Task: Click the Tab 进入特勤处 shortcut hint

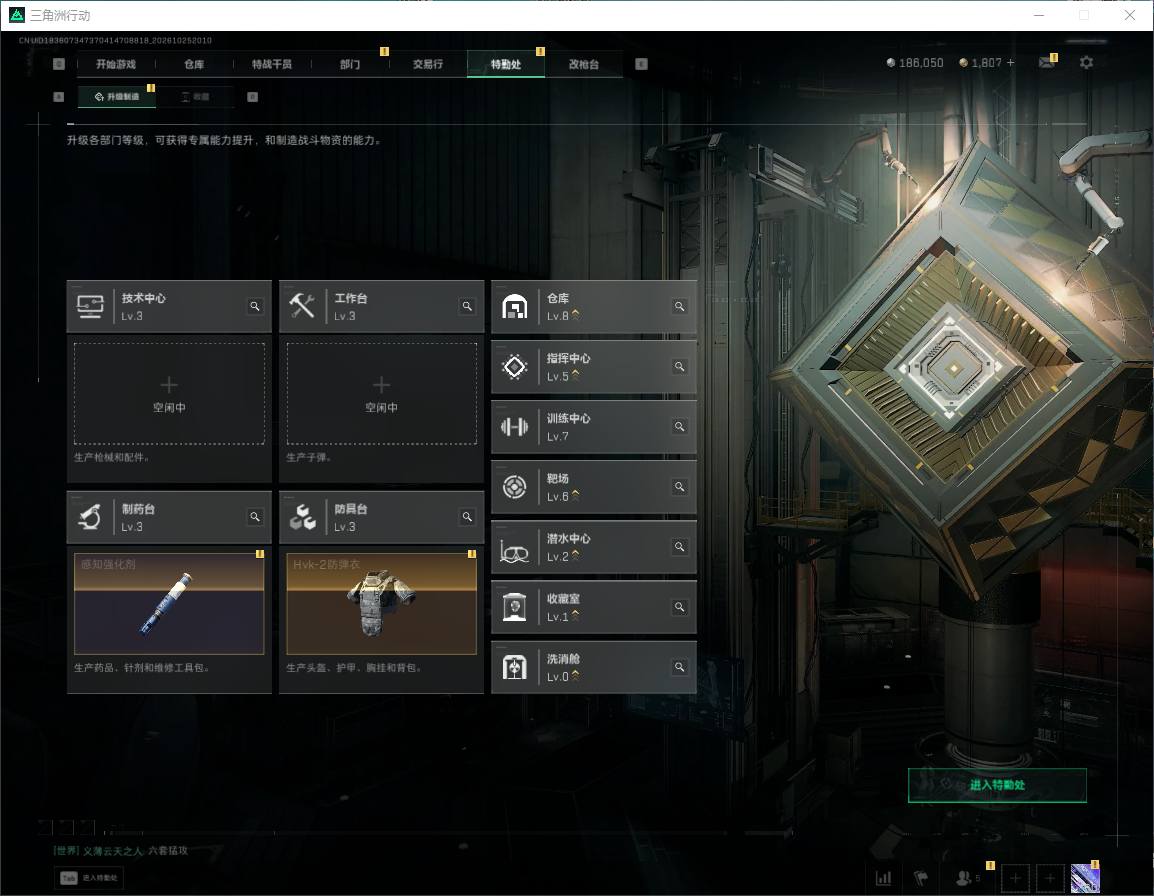Action: [x=90, y=878]
